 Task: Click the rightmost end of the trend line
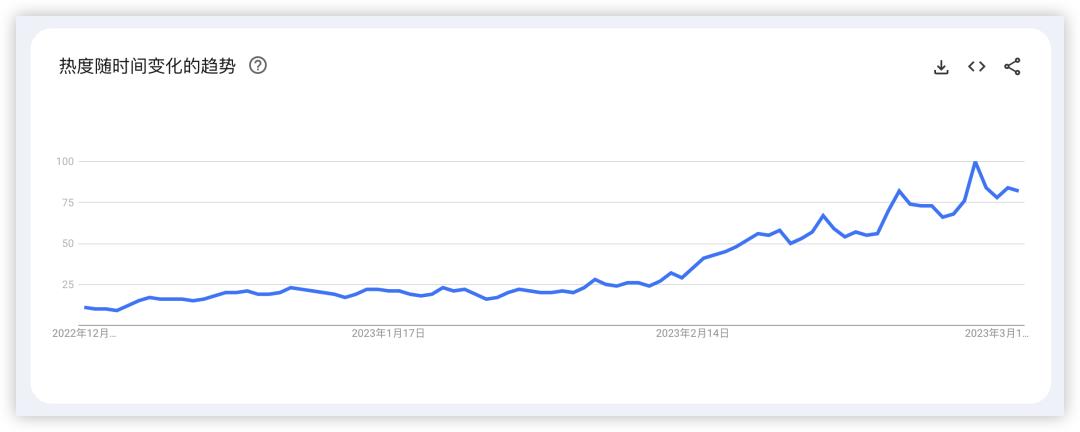point(1018,191)
